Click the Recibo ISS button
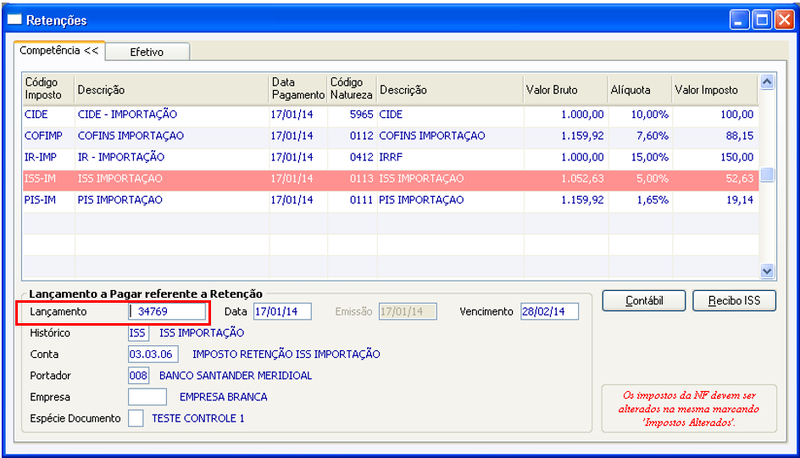This screenshot has height=458, width=800. point(734,300)
